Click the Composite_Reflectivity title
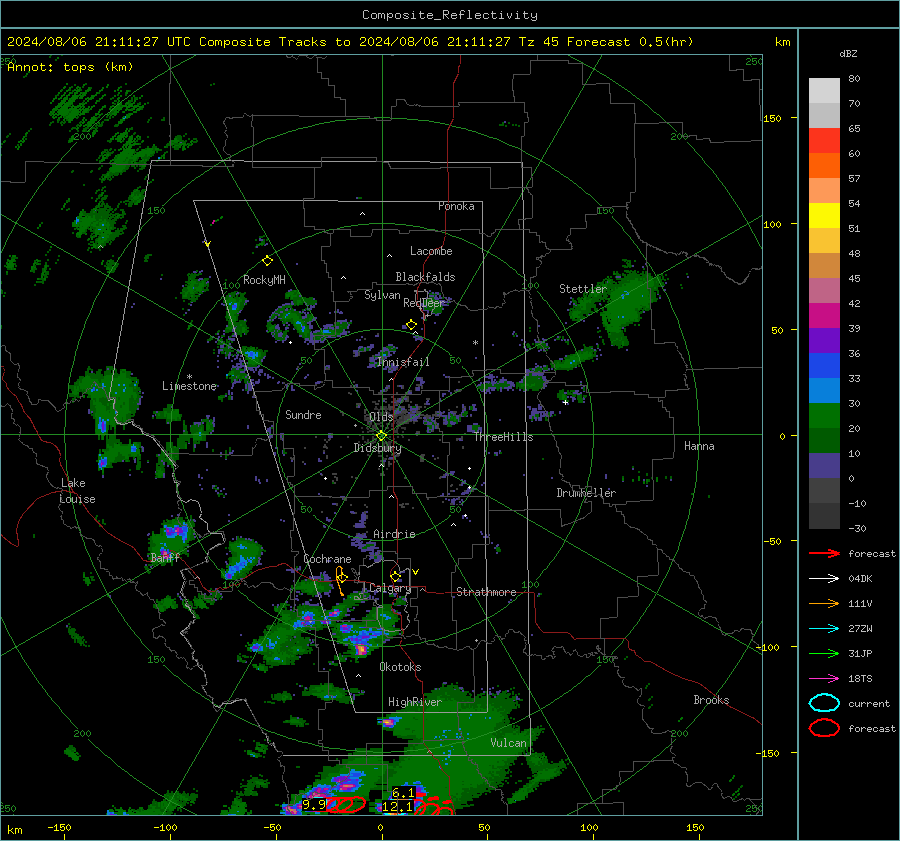This screenshot has height=841, width=900. click(x=449, y=15)
